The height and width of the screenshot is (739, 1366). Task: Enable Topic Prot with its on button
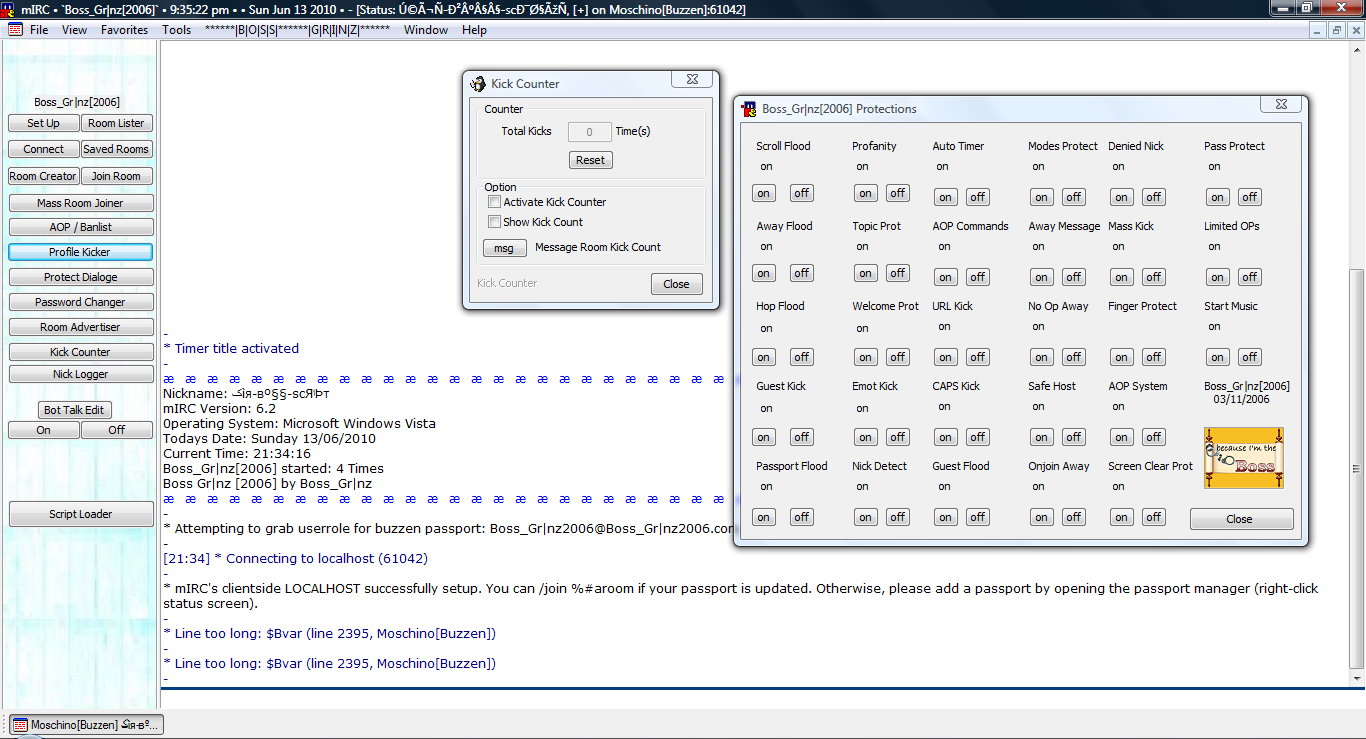click(x=866, y=273)
